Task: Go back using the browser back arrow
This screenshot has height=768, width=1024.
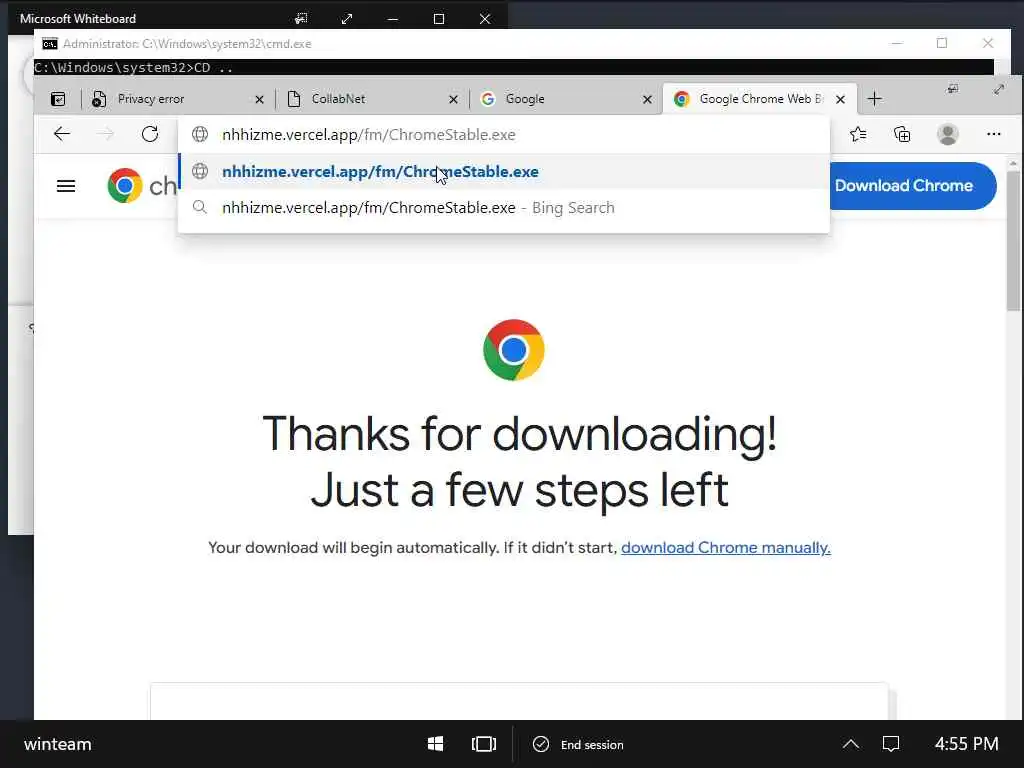Action: click(62, 135)
